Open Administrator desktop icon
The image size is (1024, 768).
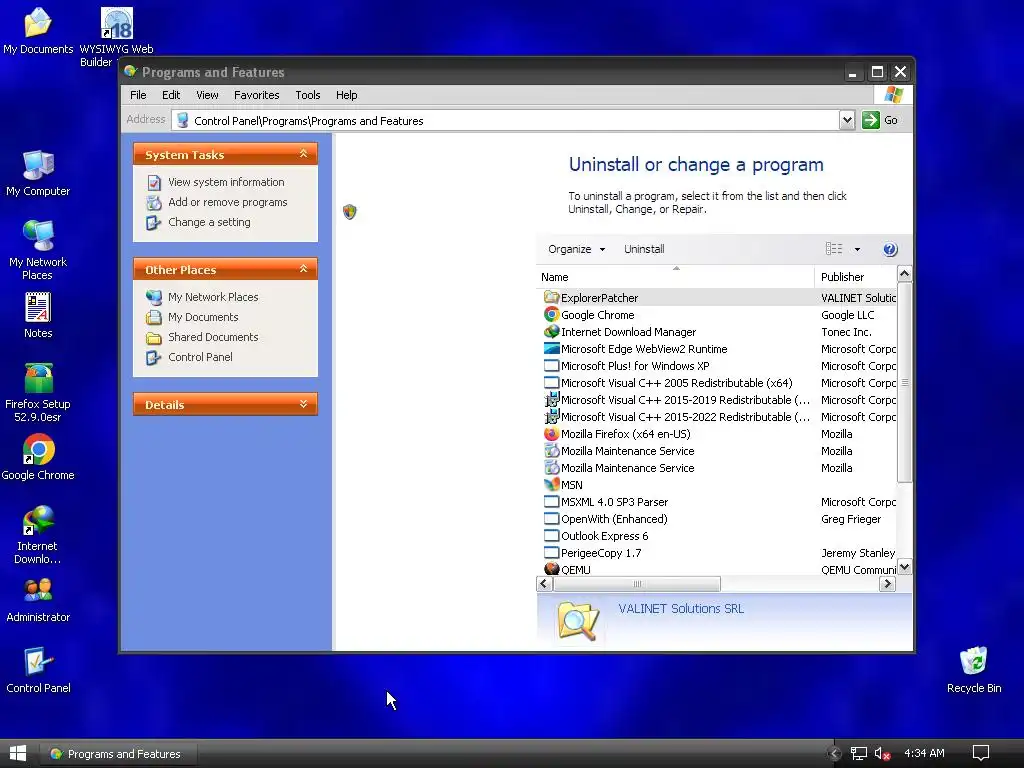pyautogui.click(x=38, y=600)
